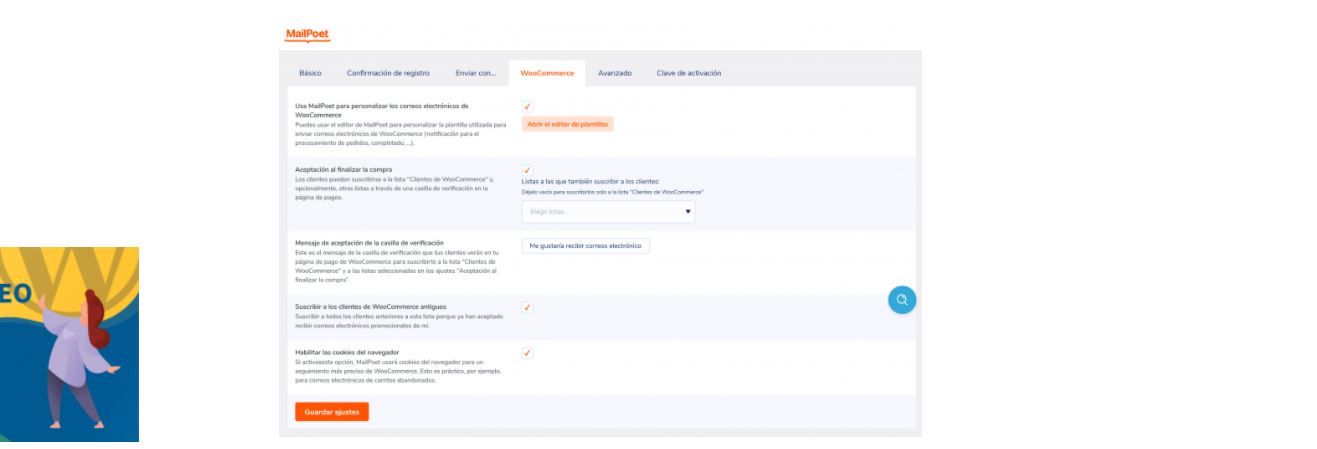
Task: Save with the Guardar ajustes button
Action: pyautogui.click(x=332, y=411)
